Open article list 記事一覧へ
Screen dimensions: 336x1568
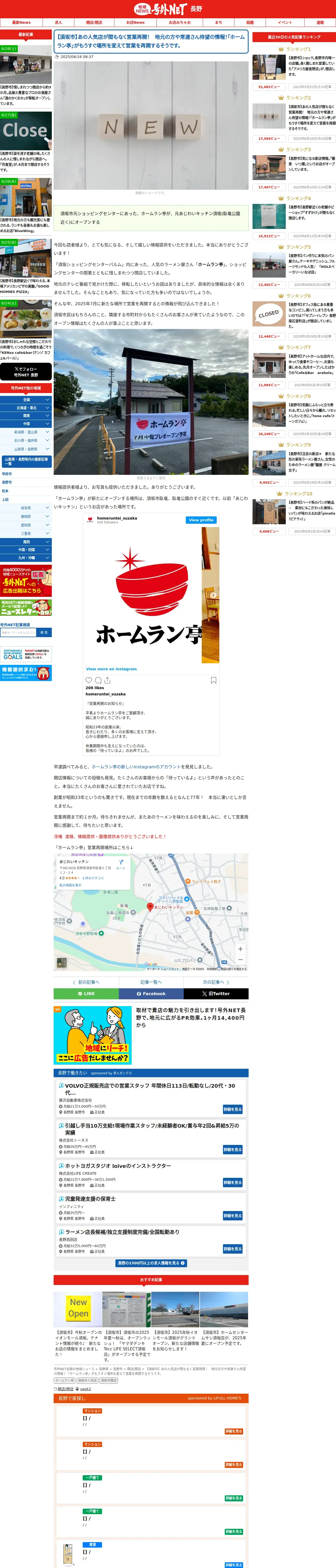[151, 982]
